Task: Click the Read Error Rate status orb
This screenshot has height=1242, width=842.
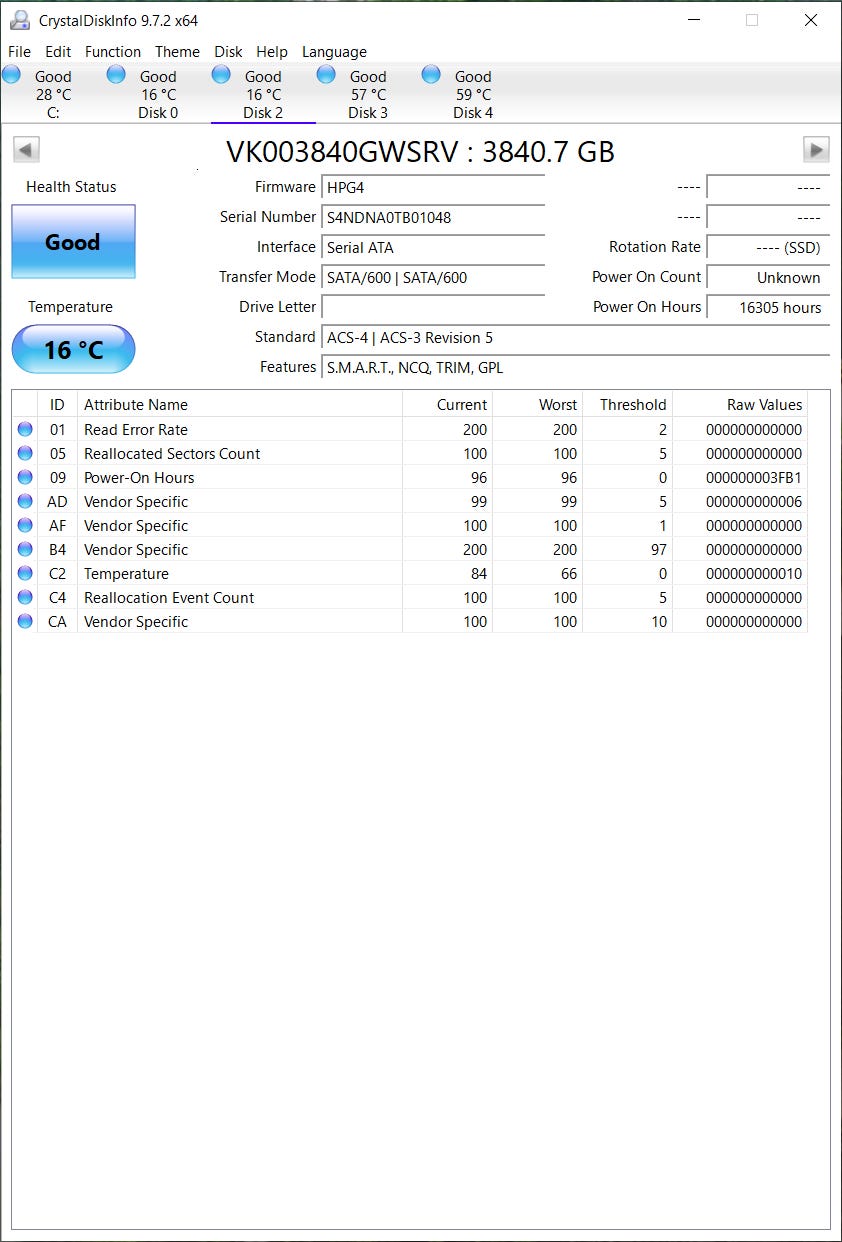Action: click(x=25, y=430)
